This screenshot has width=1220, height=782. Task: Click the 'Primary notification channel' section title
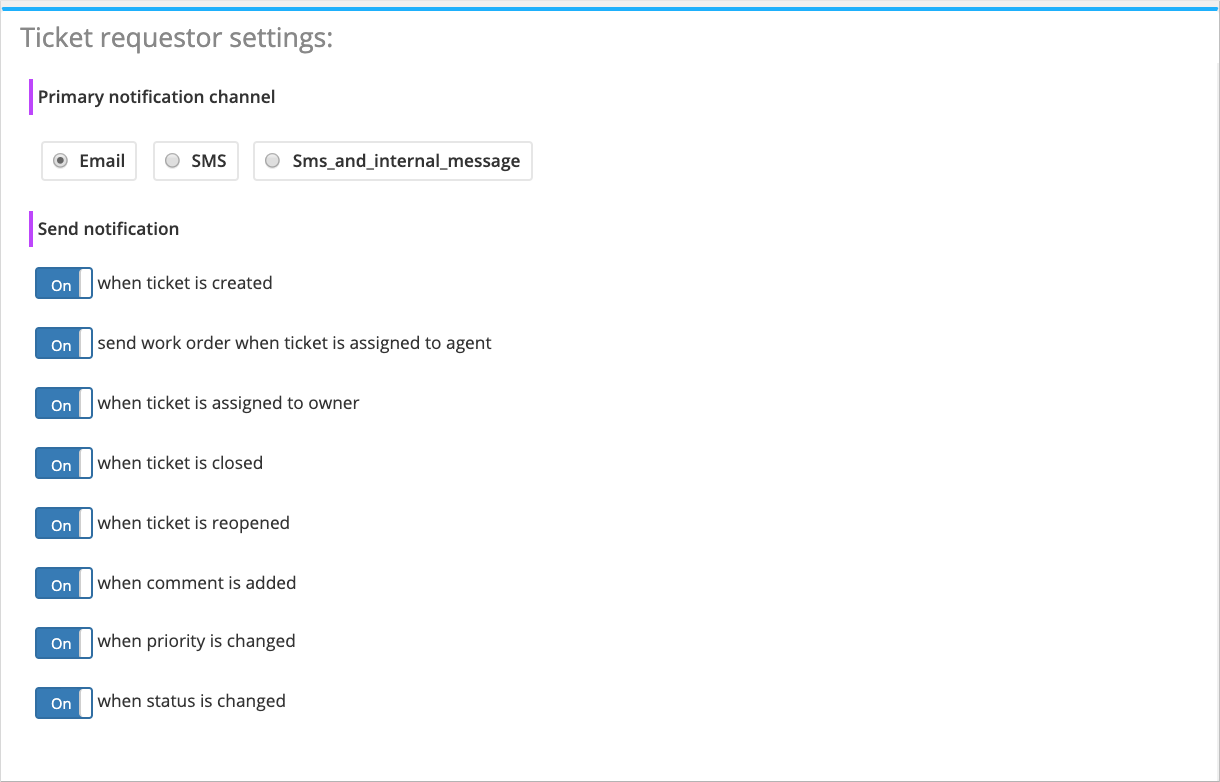click(x=156, y=97)
